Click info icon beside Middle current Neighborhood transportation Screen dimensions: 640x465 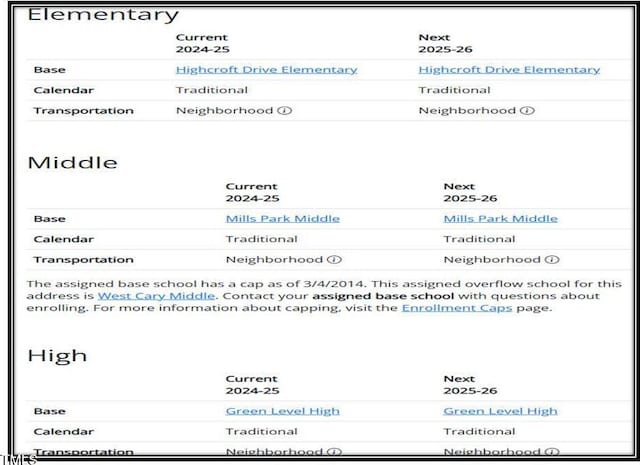tap(334, 260)
